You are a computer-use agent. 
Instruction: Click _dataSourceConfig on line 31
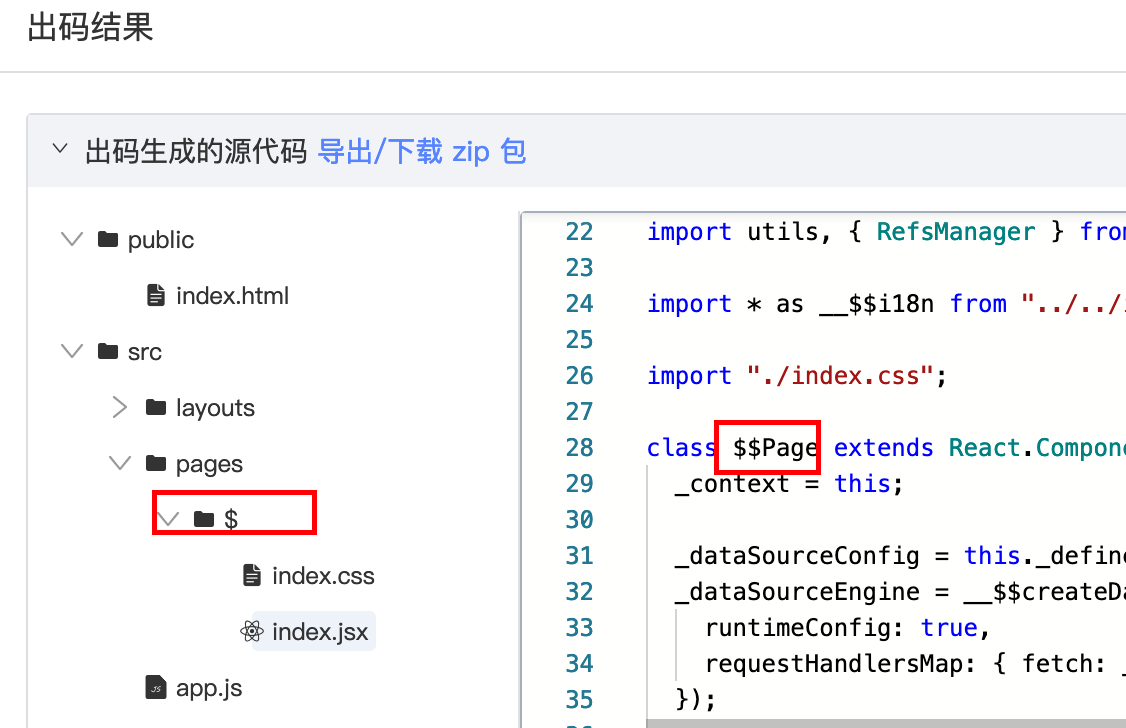797,556
